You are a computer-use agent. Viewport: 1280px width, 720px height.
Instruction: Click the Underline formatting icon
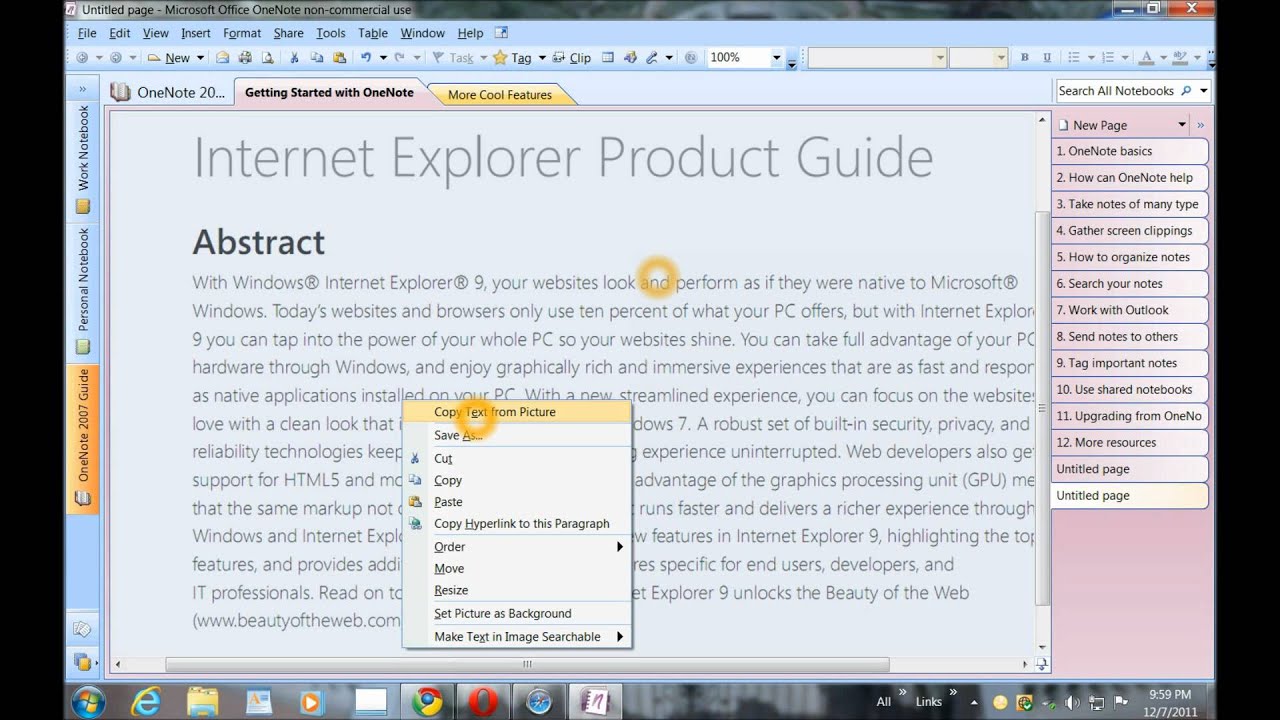pos(1047,58)
